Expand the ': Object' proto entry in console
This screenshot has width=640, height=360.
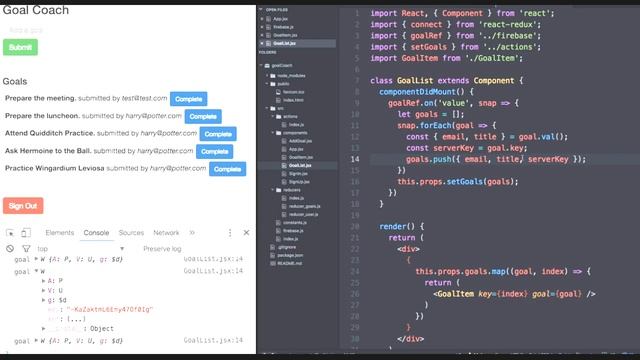[43, 329]
